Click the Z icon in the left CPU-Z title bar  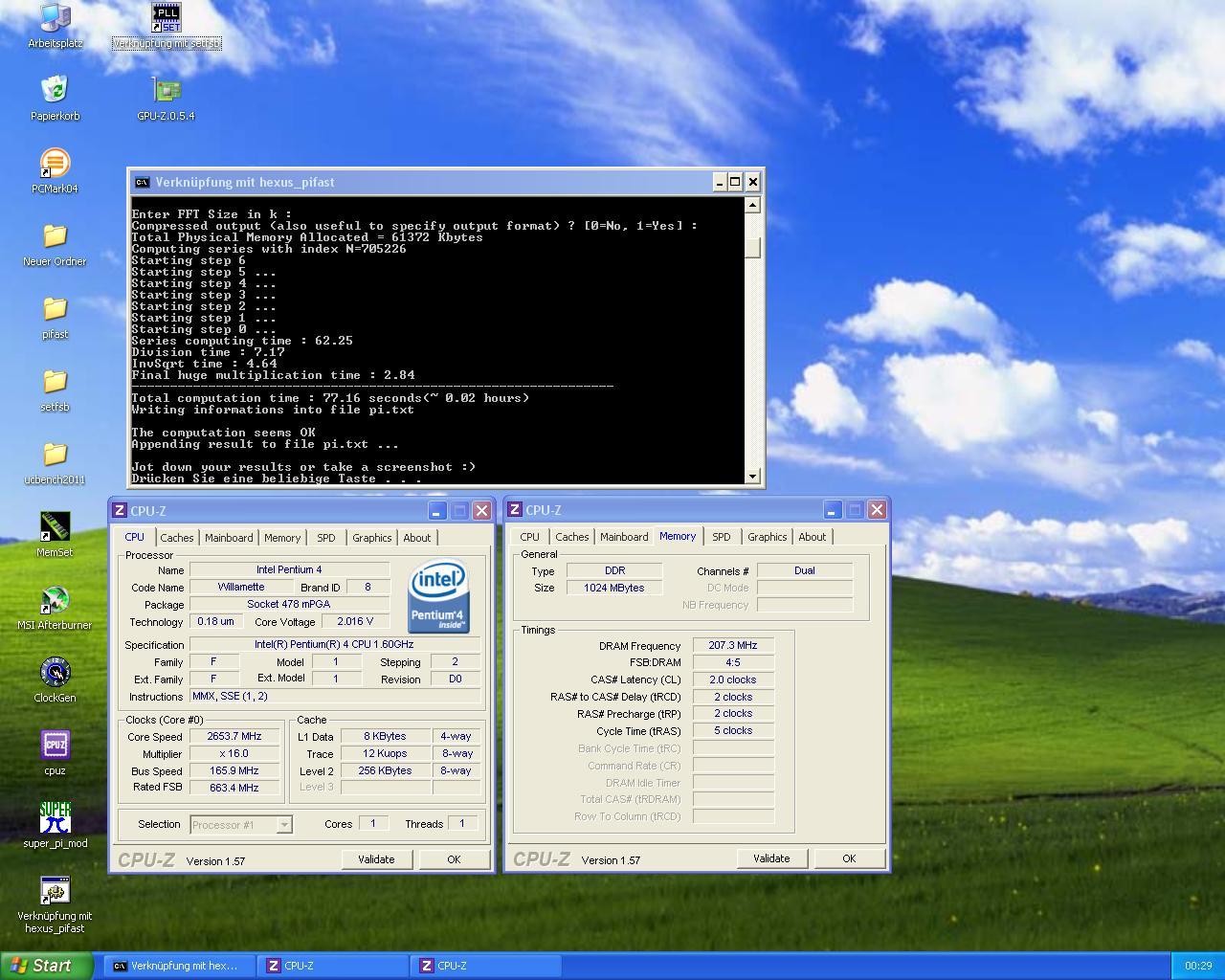click(120, 510)
